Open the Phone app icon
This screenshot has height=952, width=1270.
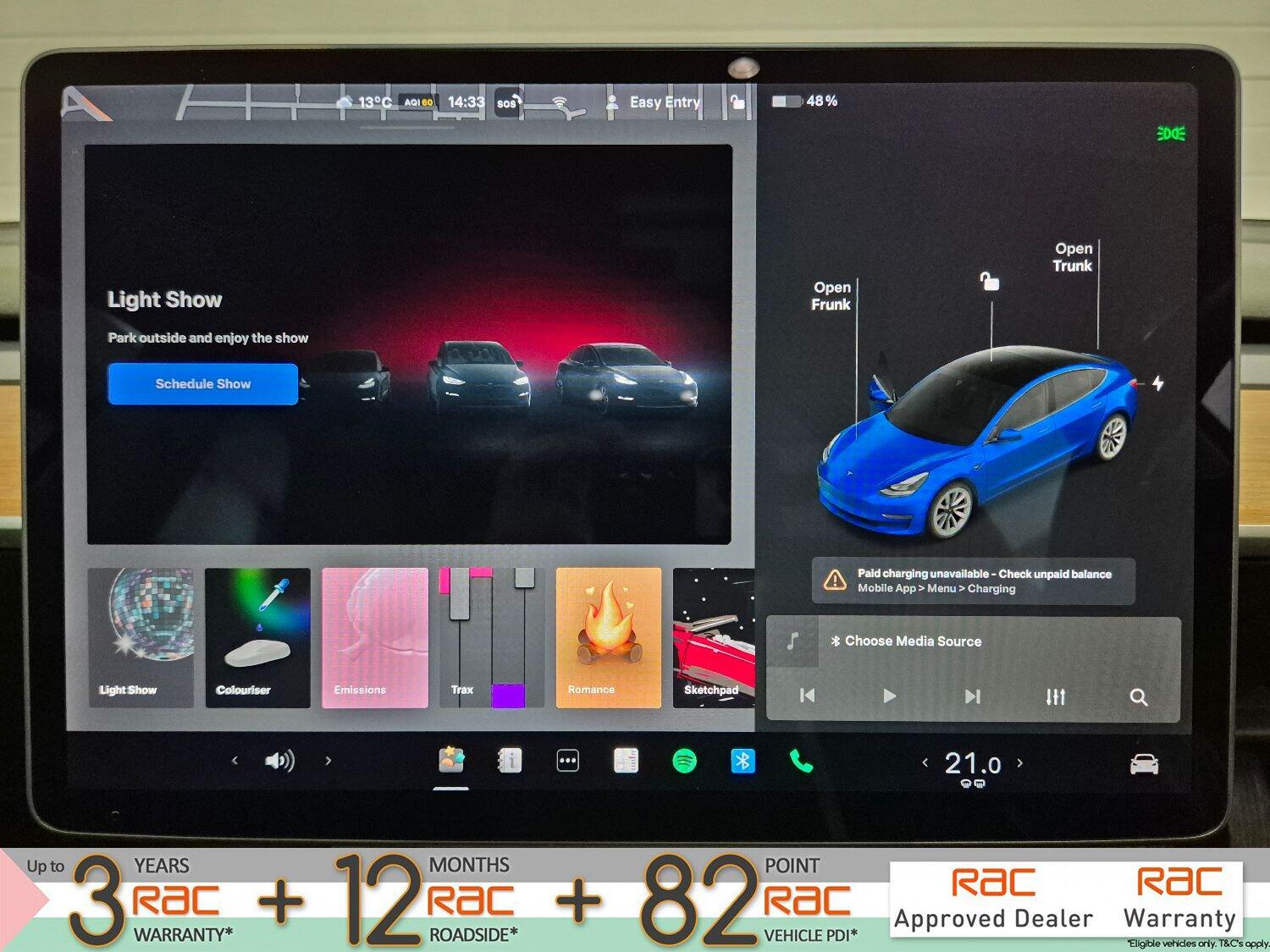pos(801,762)
